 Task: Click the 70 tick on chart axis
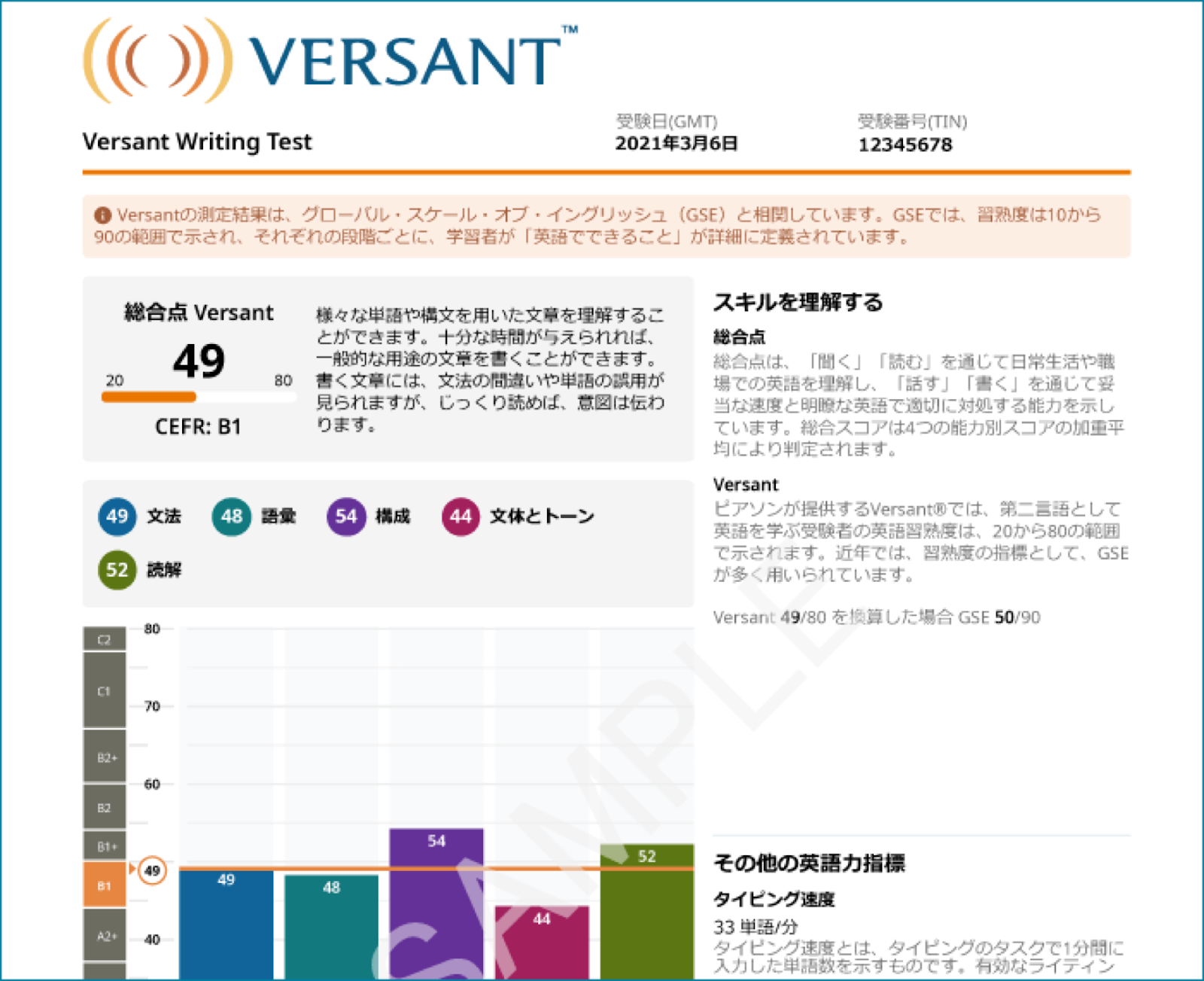tap(152, 706)
